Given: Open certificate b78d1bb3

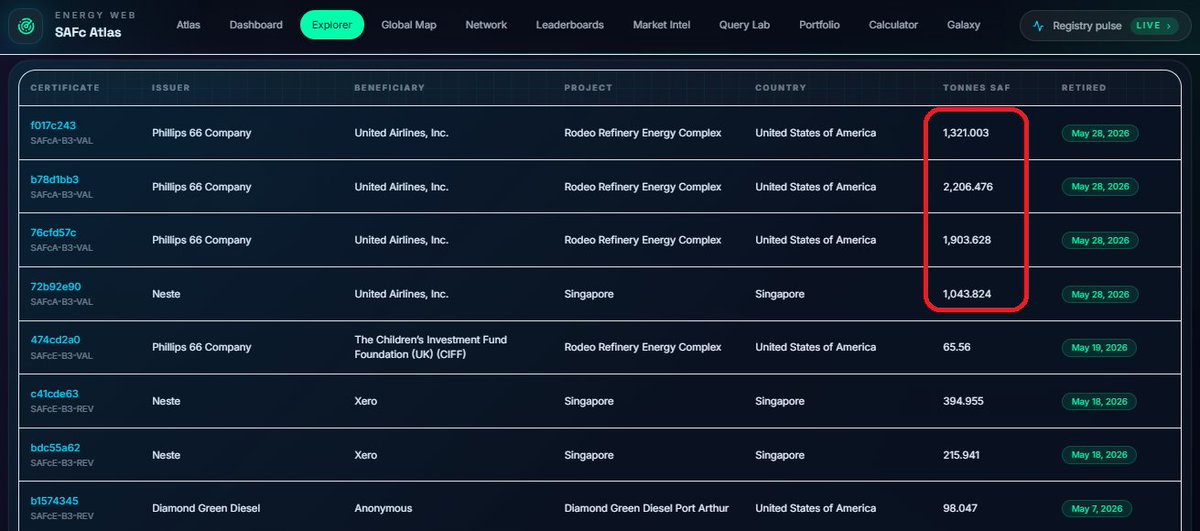Looking at the screenshot, I should (x=55, y=179).
